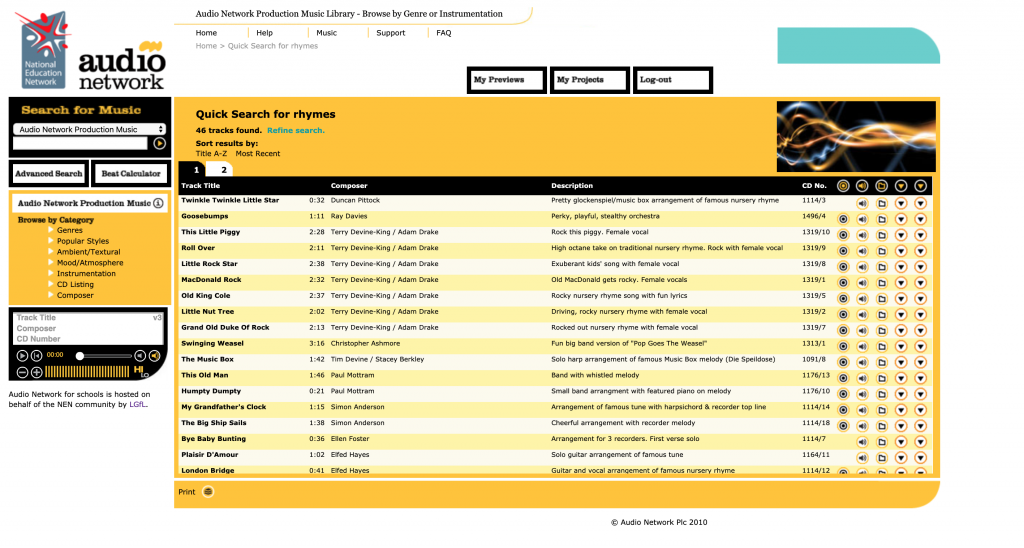Open Advanced Search
1024x548 pixels.
tap(49, 174)
